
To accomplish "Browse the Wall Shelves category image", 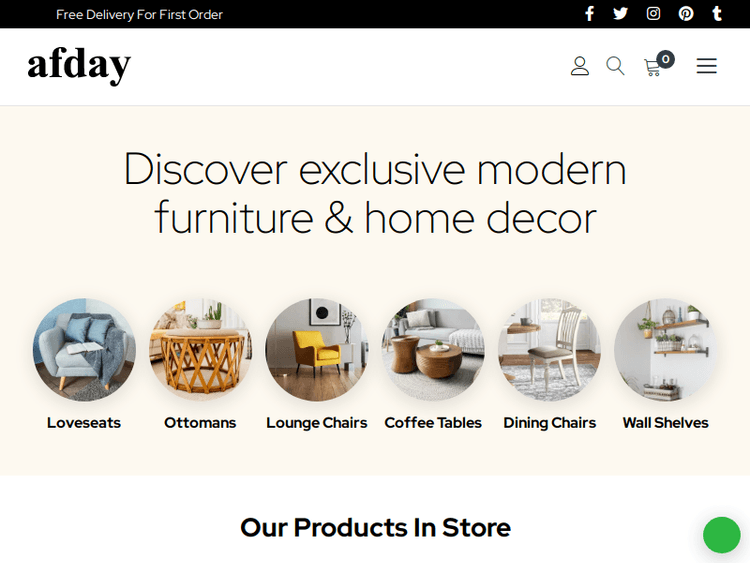I will tap(665, 350).
